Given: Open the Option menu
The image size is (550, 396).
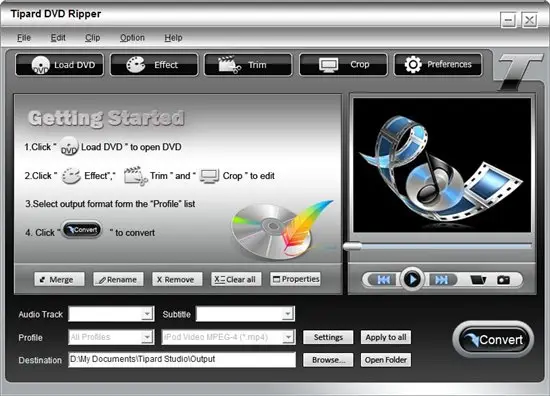Looking at the screenshot, I should click(x=132, y=38).
